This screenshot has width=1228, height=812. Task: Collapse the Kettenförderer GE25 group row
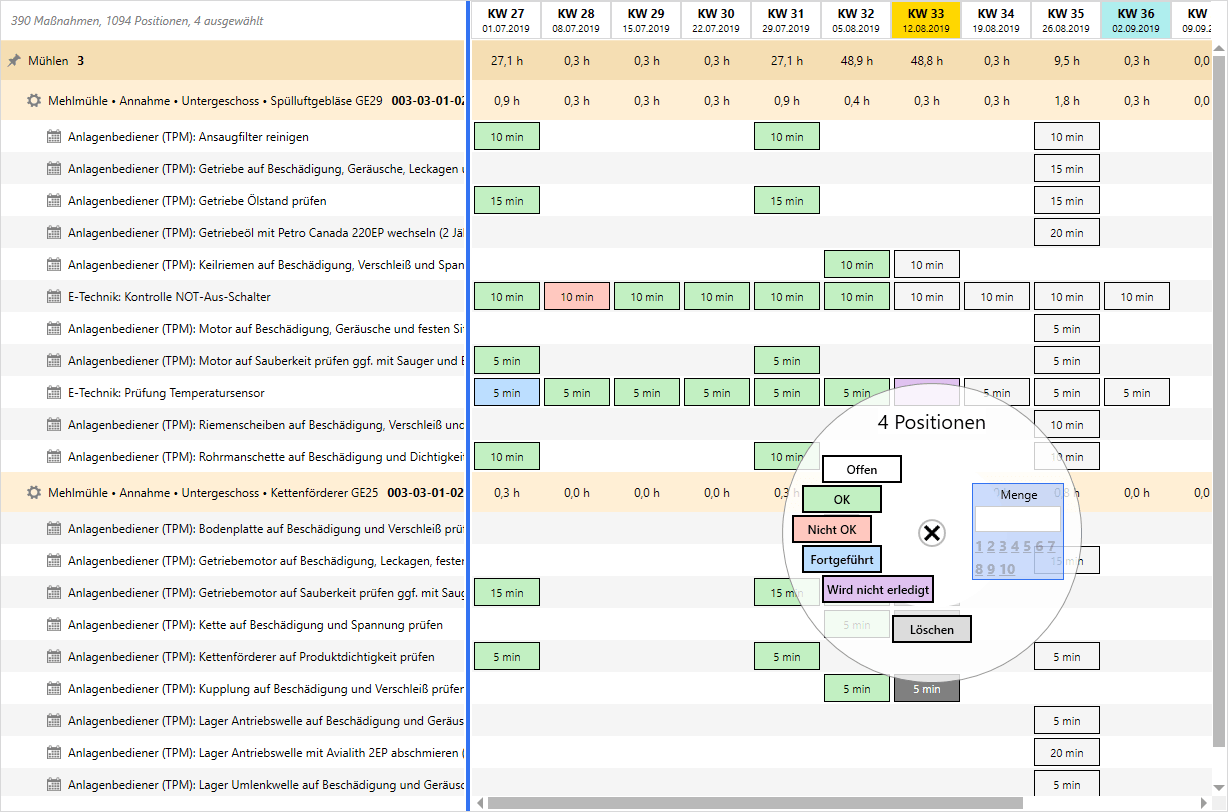pyautogui.click(x=232, y=493)
